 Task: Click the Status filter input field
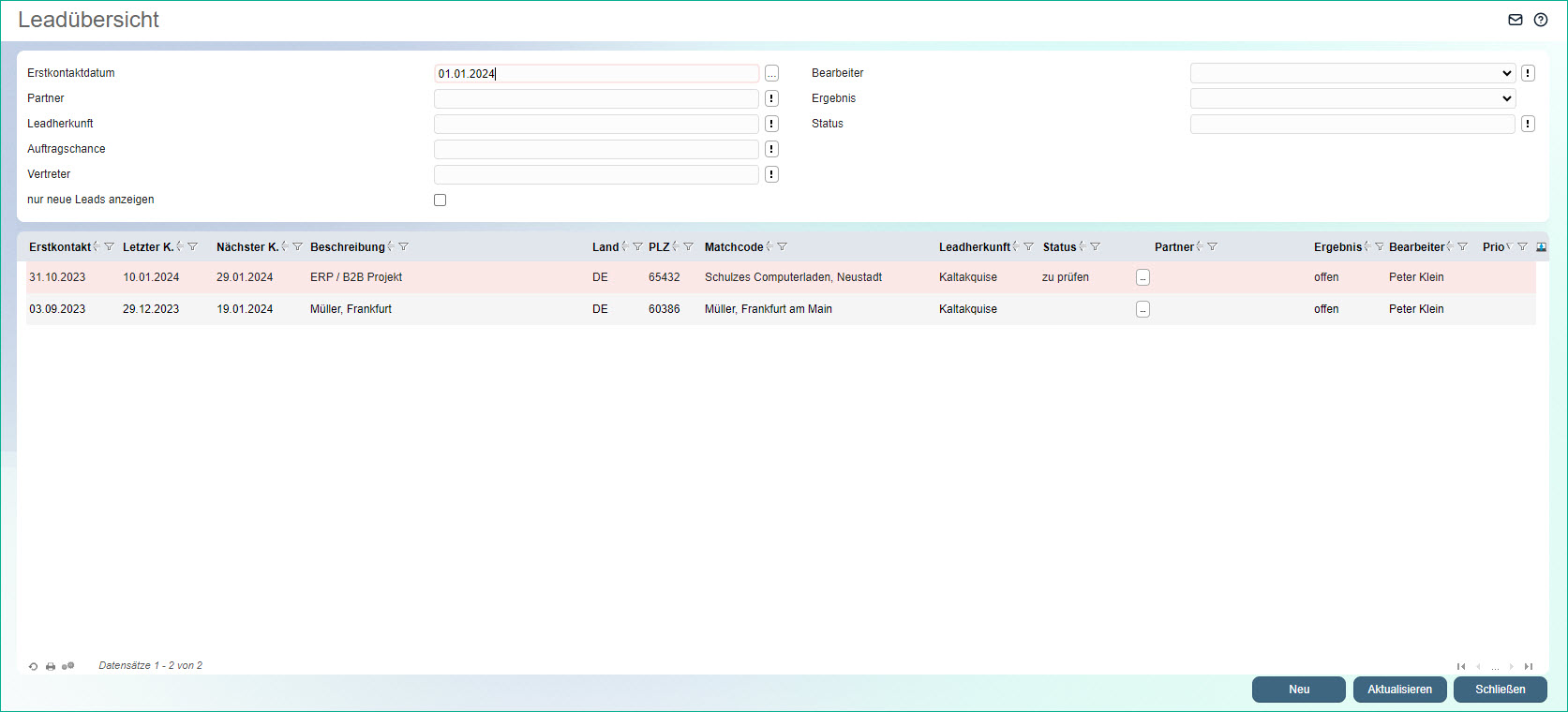pos(1351,124)
